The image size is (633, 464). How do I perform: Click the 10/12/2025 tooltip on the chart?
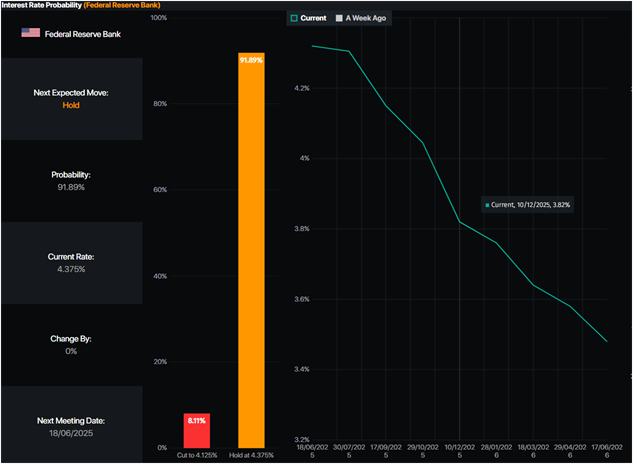528,204
